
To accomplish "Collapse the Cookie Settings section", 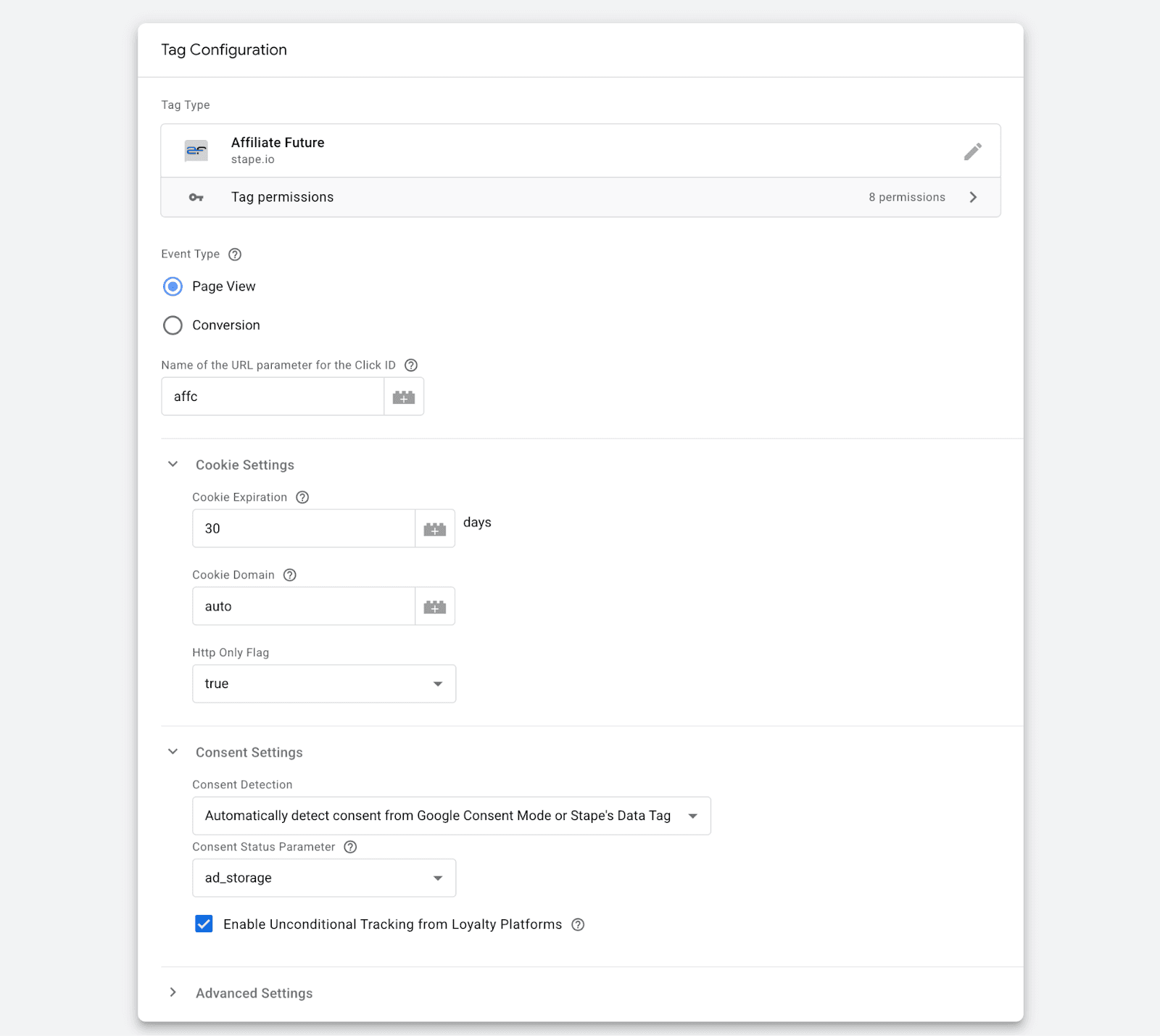I will tap(173, 464).
